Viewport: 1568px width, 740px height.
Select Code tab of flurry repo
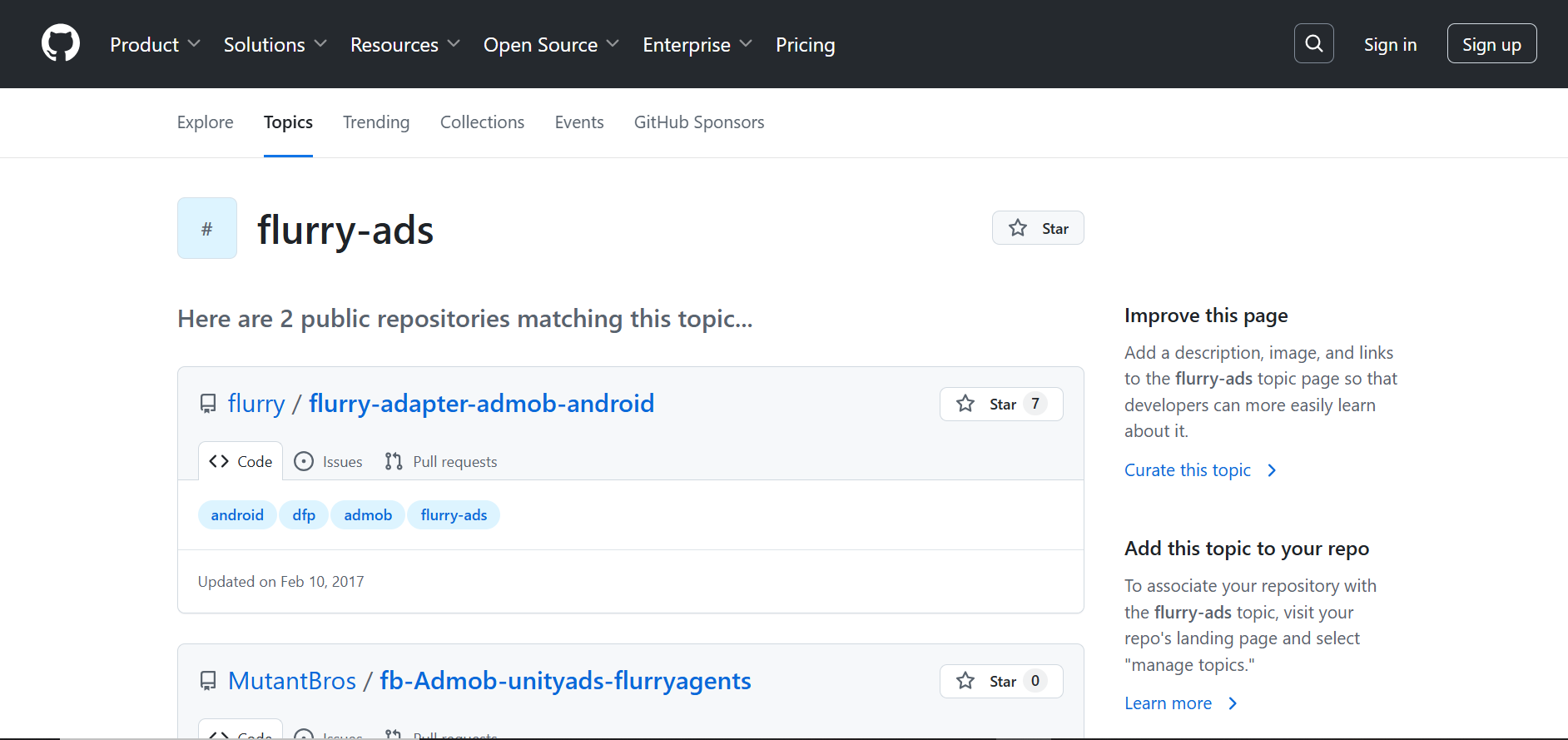pyautogui.click(x=241, y=461)
